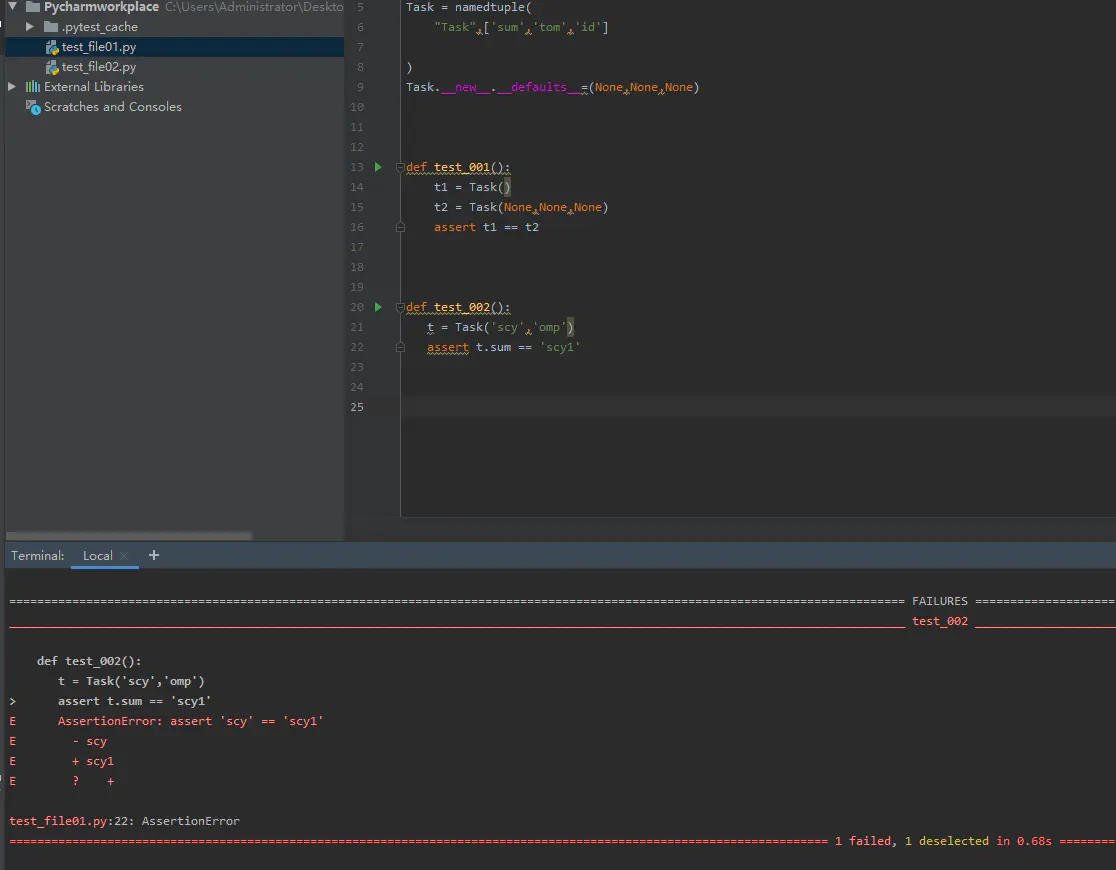Click 't2 = Task(None,None,None)' on line 15
Viewport: 1116px width, 870px height.
point(521,207)
